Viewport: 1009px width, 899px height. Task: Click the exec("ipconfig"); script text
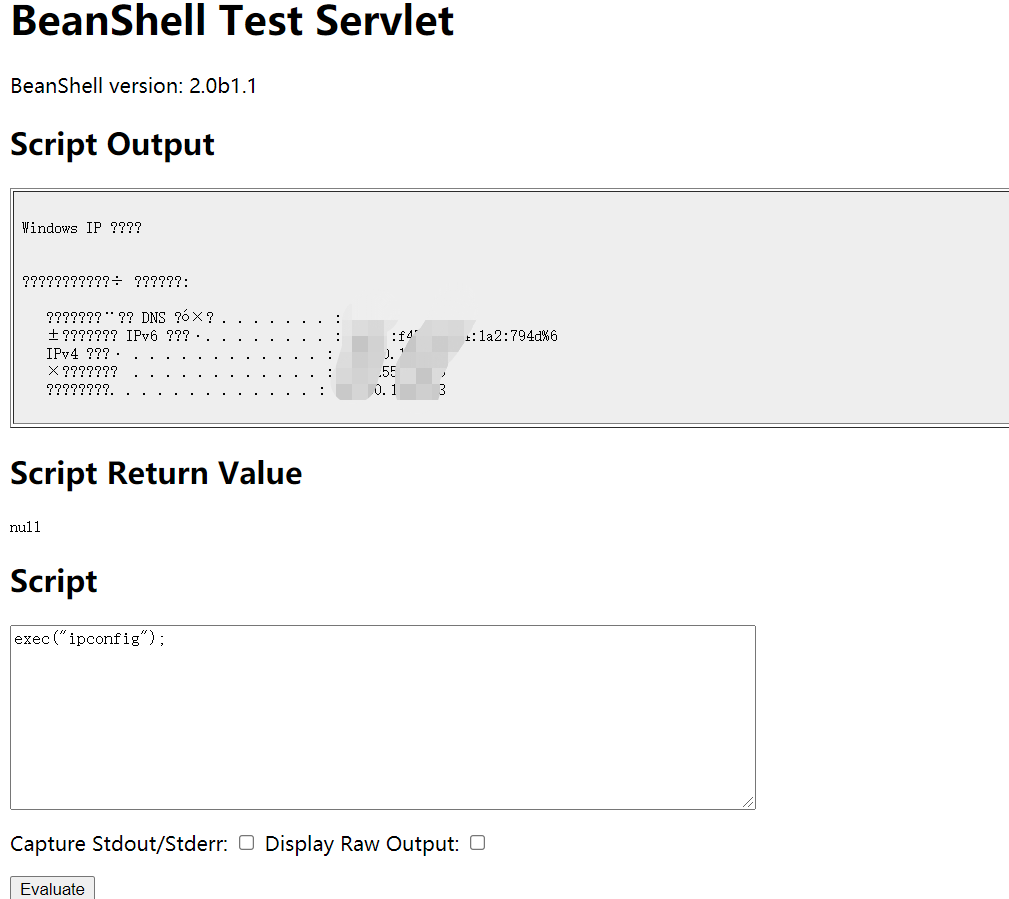[x=90, y=639]
